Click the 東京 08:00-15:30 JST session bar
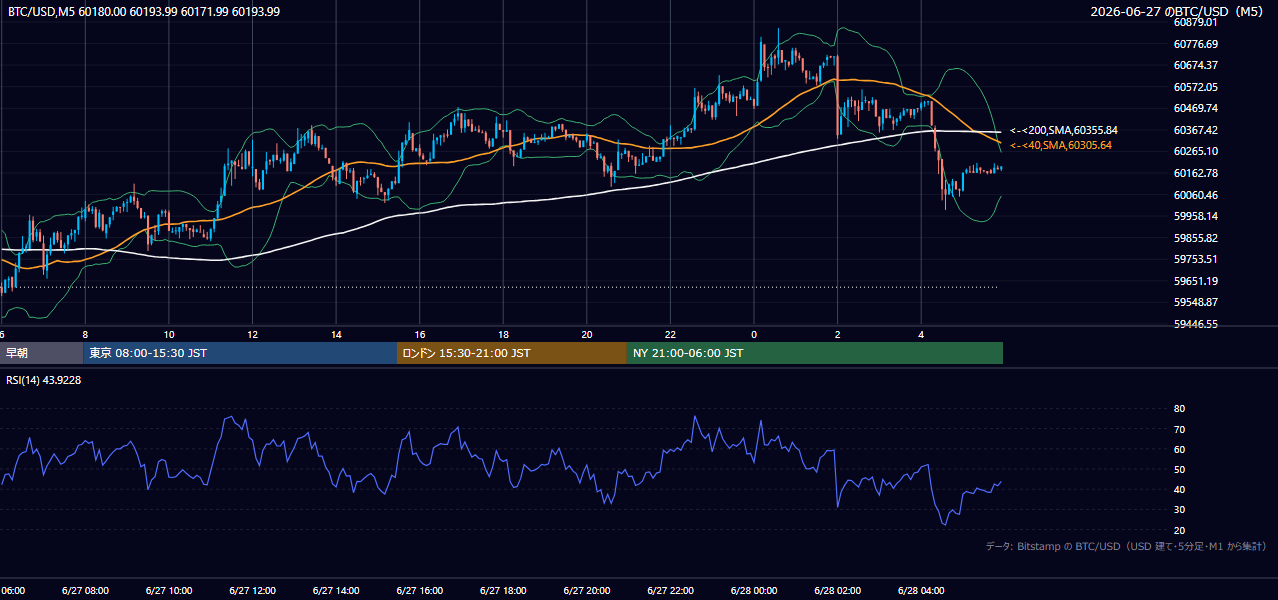The image size is (1278, 600). (x=240, y=353)
